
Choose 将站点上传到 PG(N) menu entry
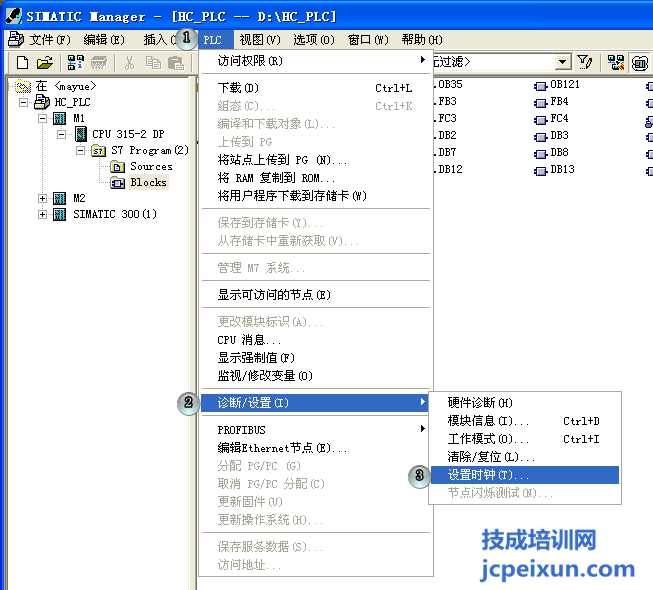coord(316,160)
